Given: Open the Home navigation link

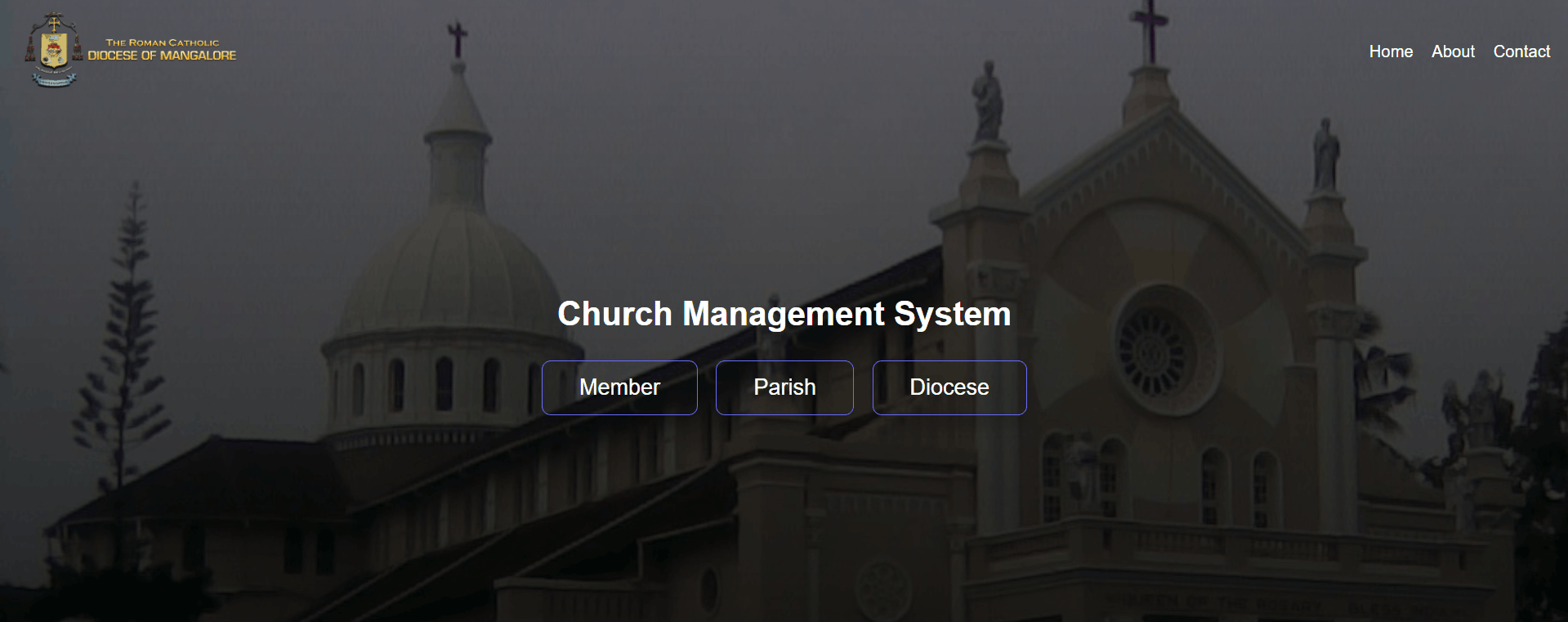Looking at the screenshot, I should 1391,51.
